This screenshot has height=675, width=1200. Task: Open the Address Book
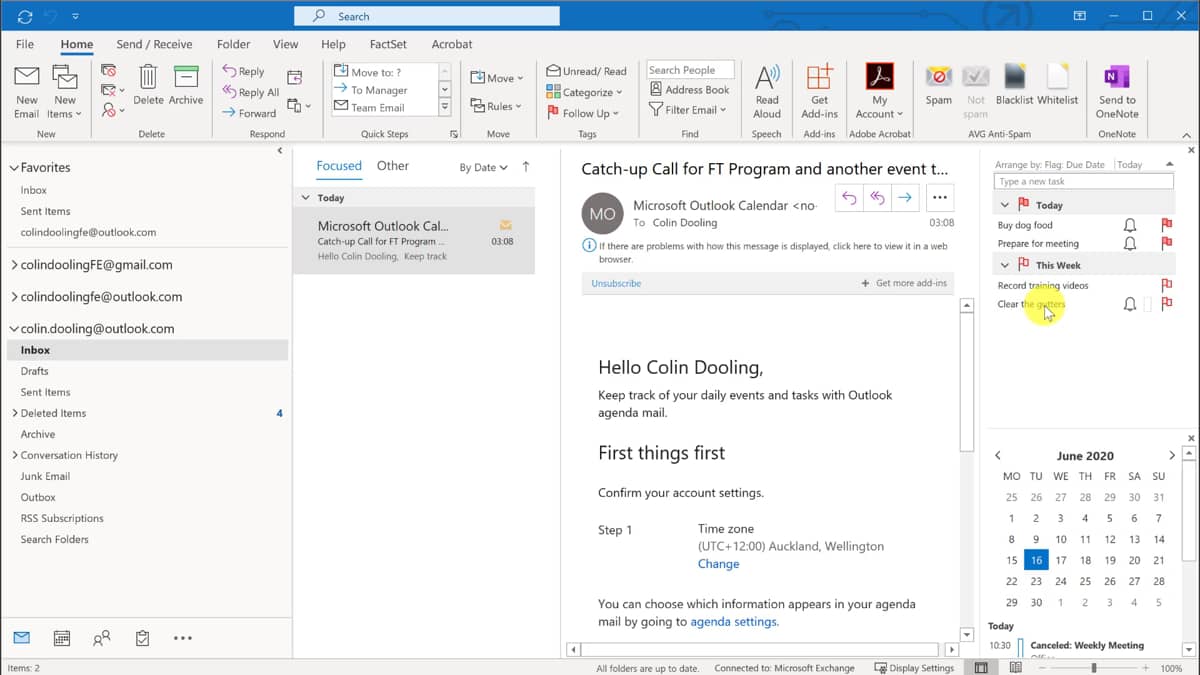[x=688, y=90]
